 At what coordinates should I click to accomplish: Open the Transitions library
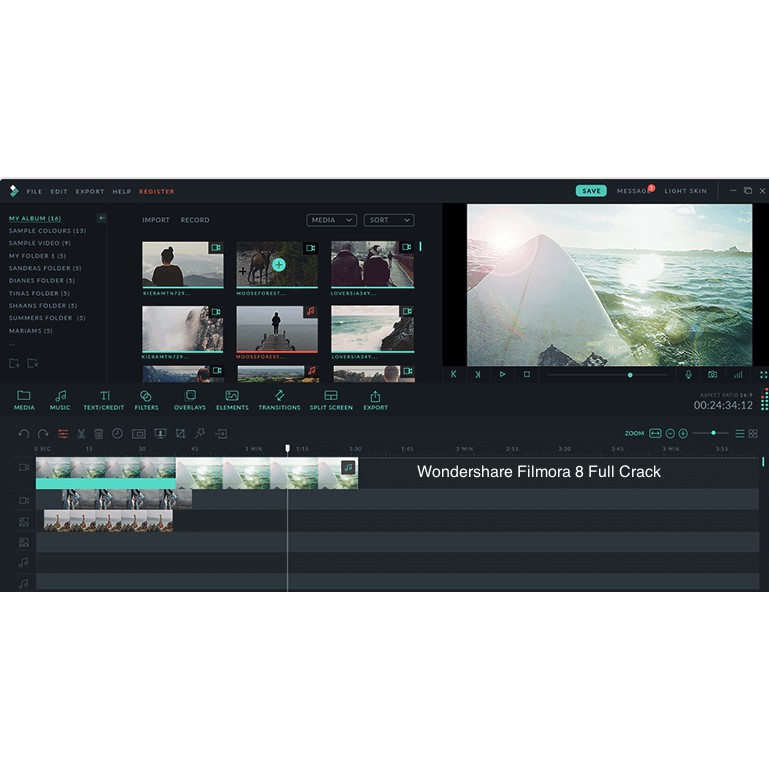279,400
